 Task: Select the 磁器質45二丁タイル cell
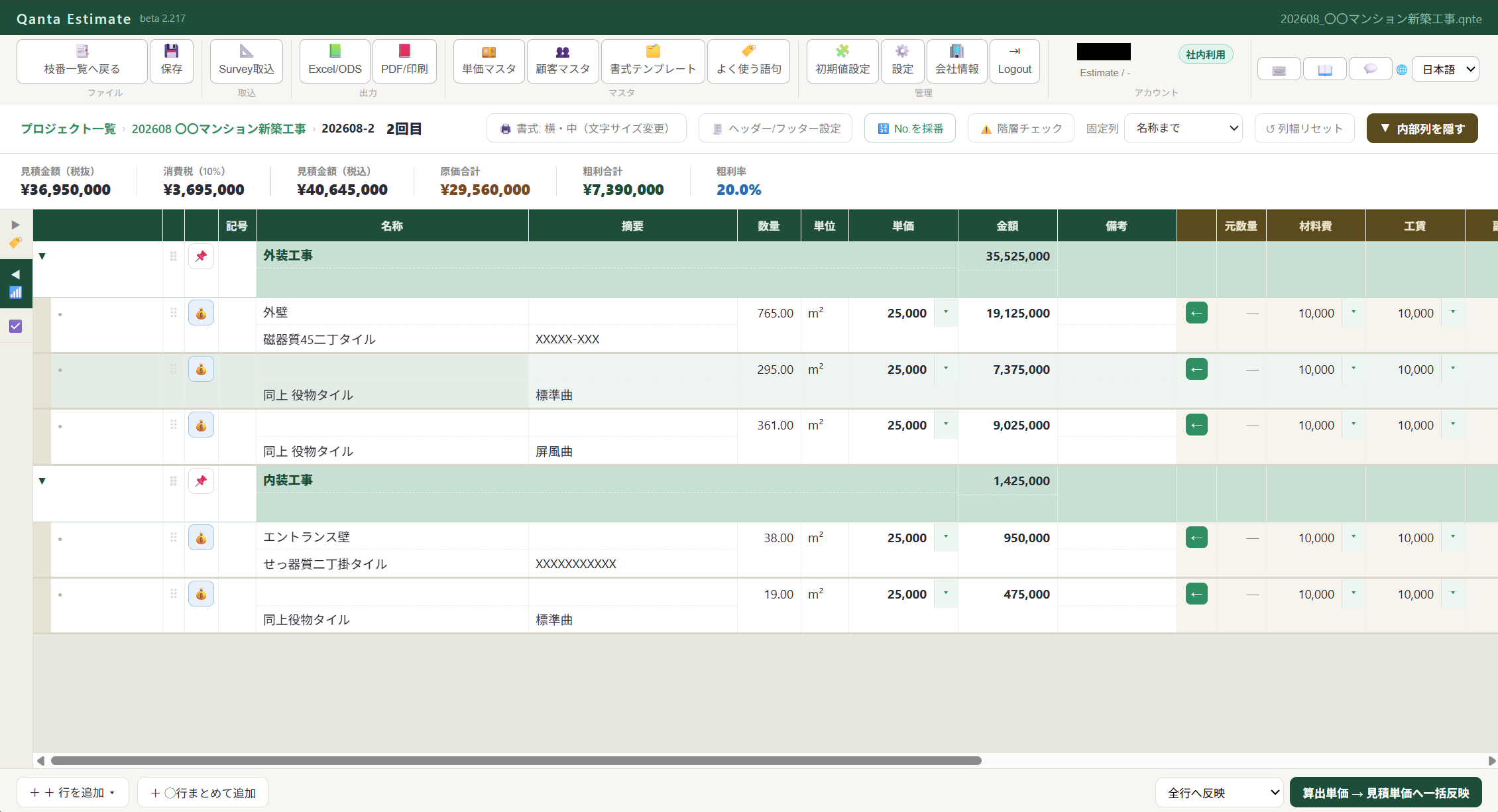[x=392, y=339]
